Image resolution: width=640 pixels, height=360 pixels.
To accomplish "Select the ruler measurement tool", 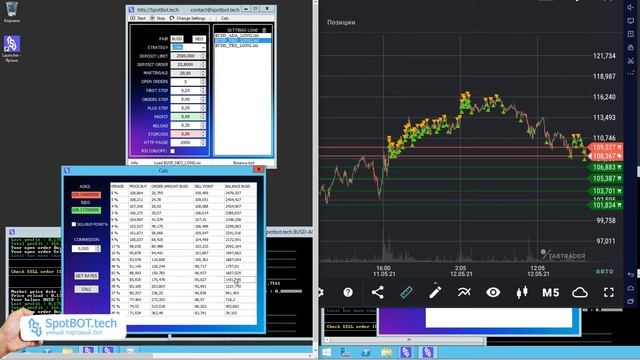I will (406, 292).
